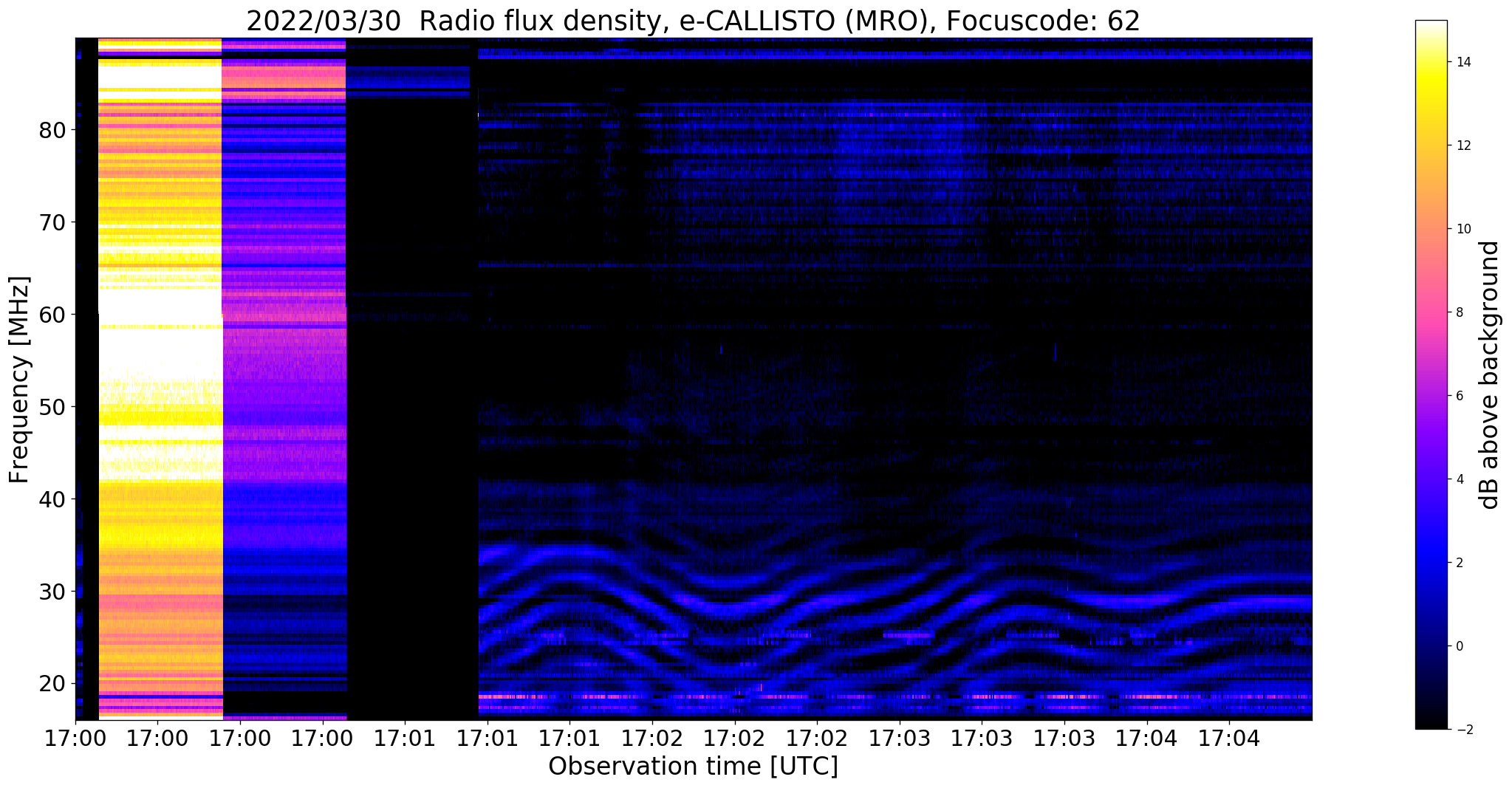This screenshot has width=1512, height=788.
Task: Click the 80 tick on the frequency axis
Action: pos(53,130)
